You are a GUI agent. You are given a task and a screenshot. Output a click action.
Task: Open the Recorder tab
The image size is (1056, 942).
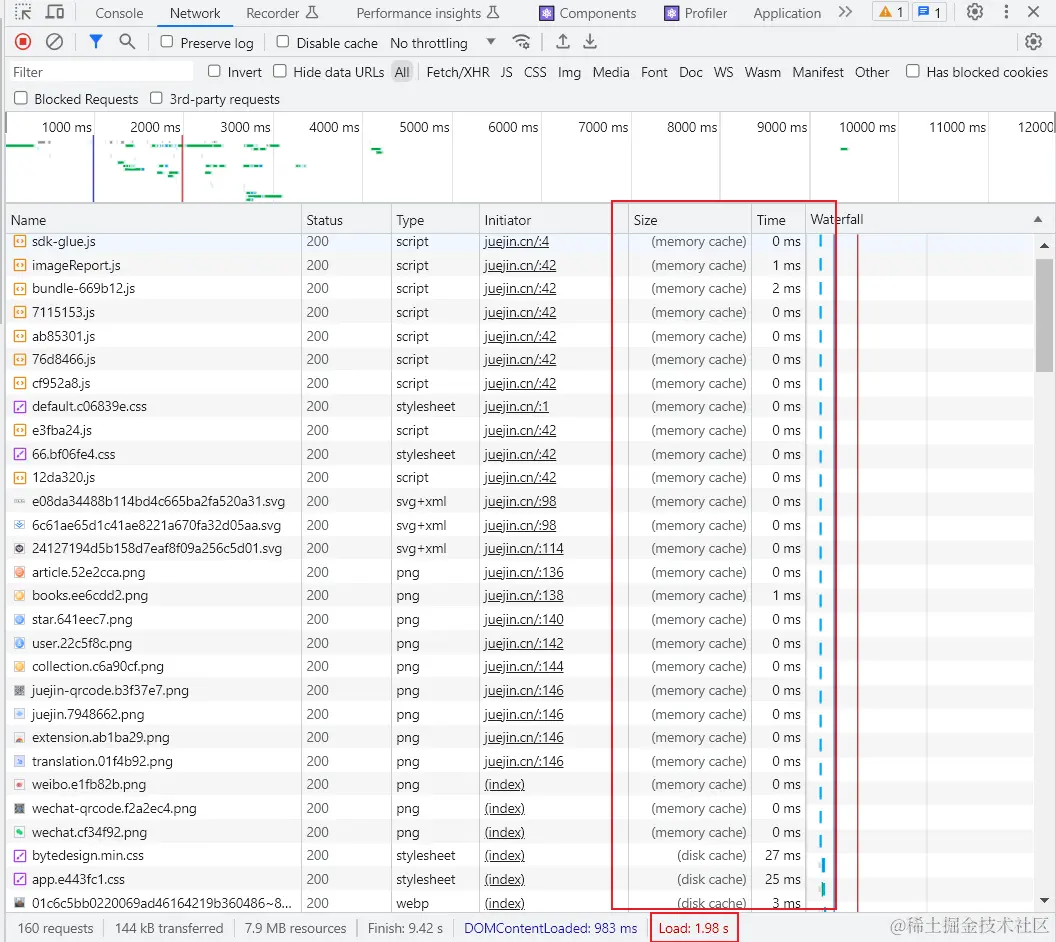pos(282,13)
